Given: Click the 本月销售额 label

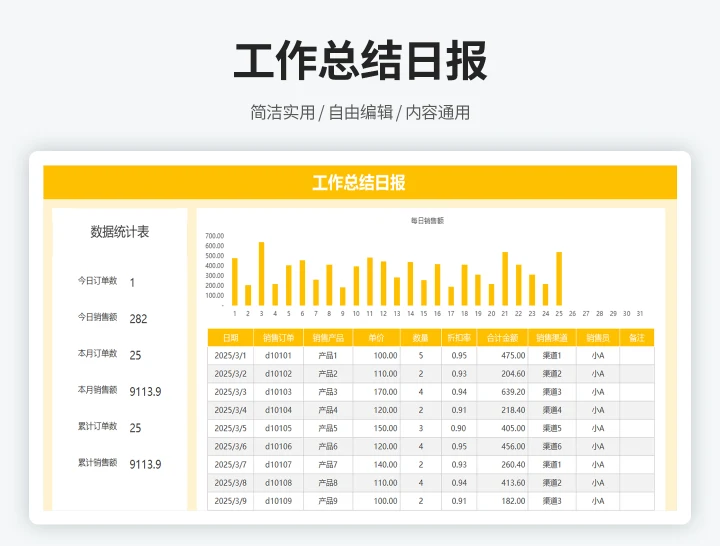Looking at the screenshot, I should [98, 390].
